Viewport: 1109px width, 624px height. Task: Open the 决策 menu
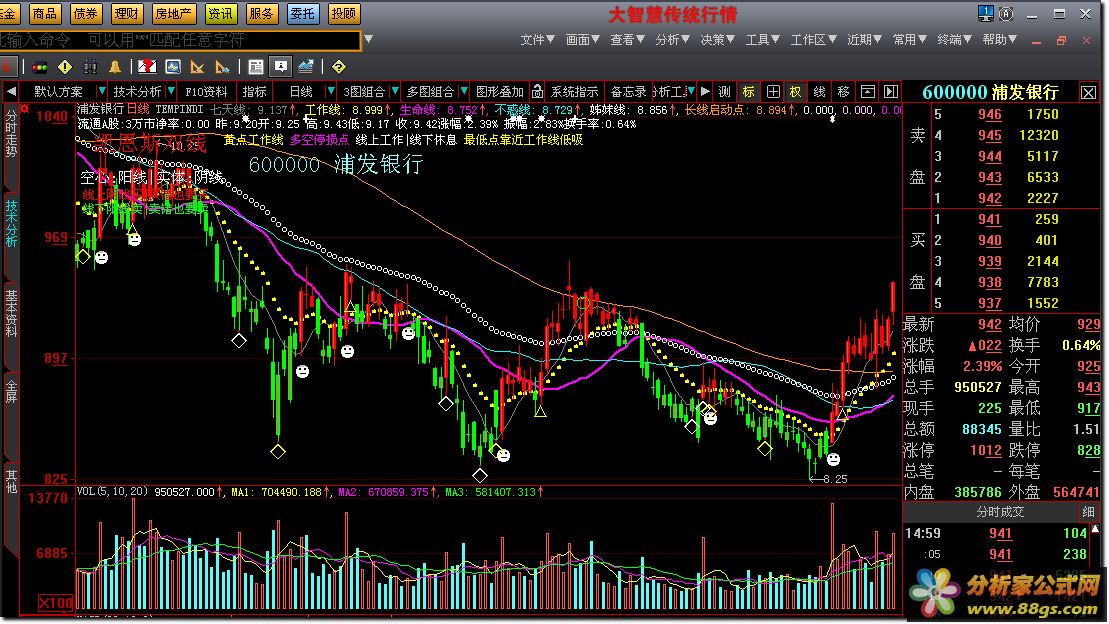click(718, 40)
